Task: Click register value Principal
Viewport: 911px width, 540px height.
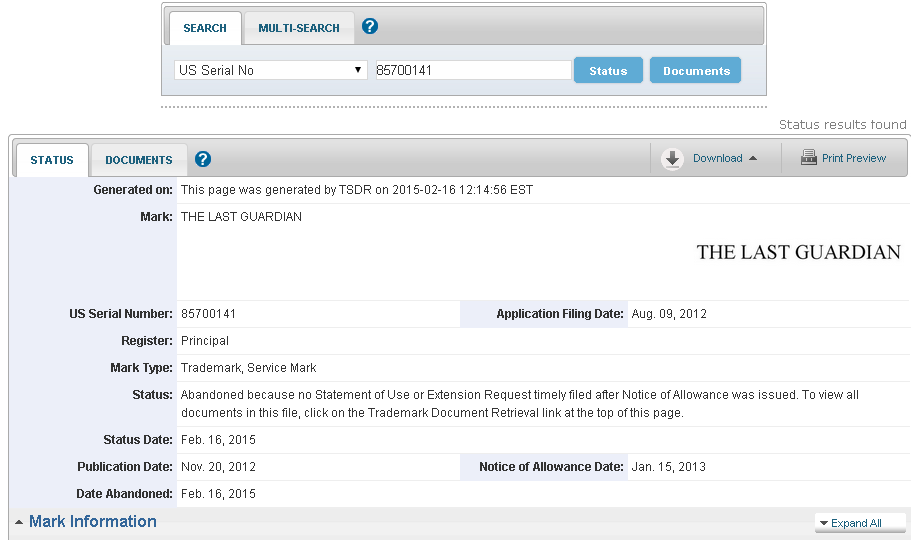Action: tap(205, 341)
